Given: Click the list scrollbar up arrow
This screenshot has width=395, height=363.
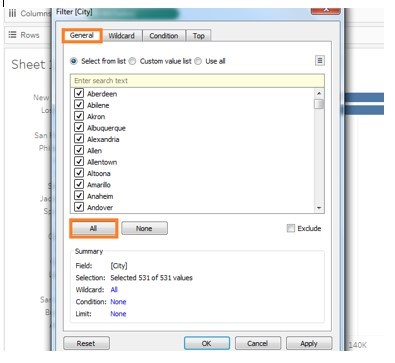Looking at the screenshot, I should (319, 93).
